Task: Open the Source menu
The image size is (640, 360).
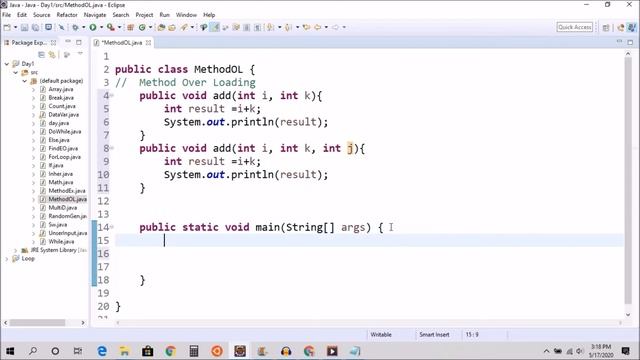Action: pos(42,15)
